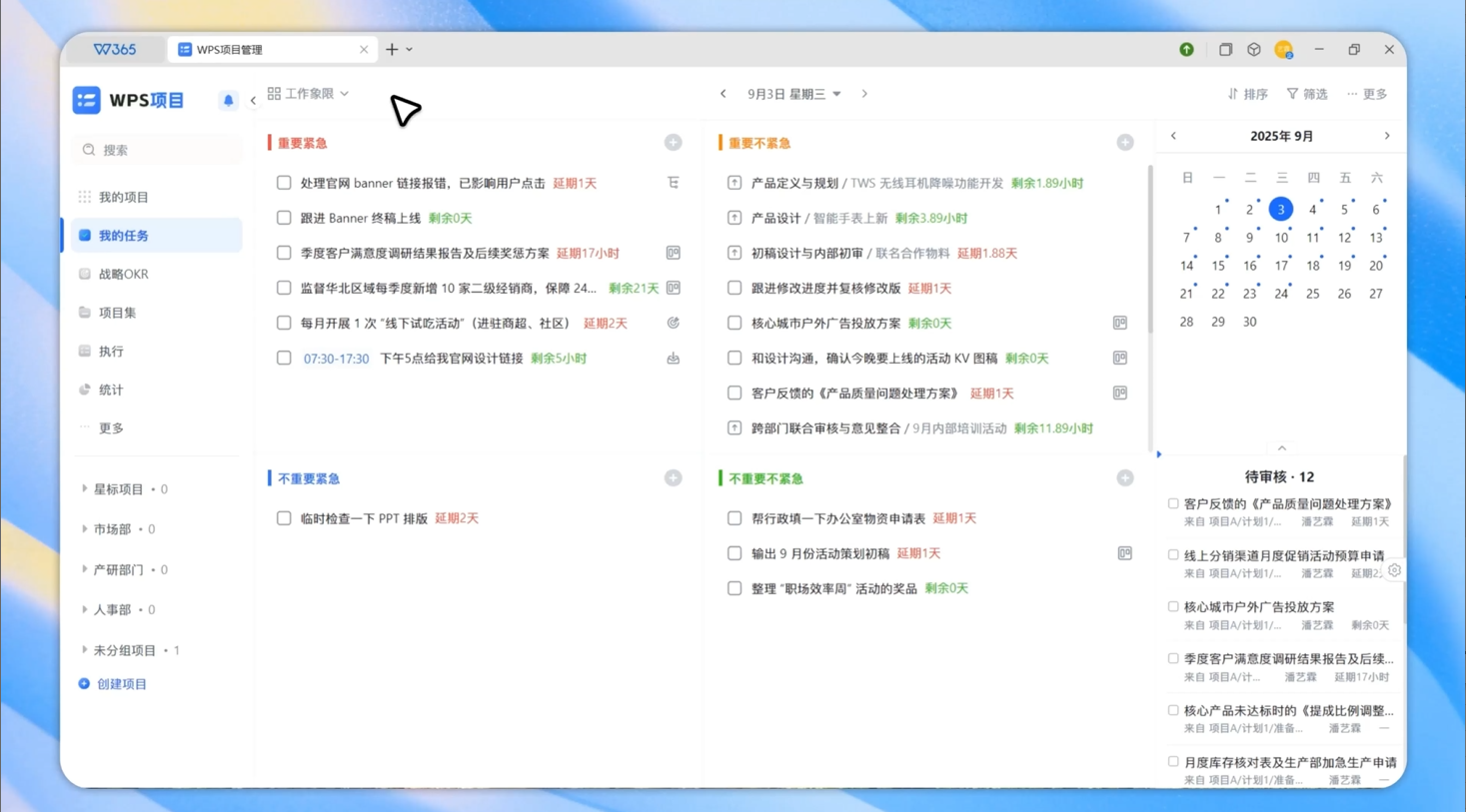Open the 工作象限 view dropdown

point(309,94)
